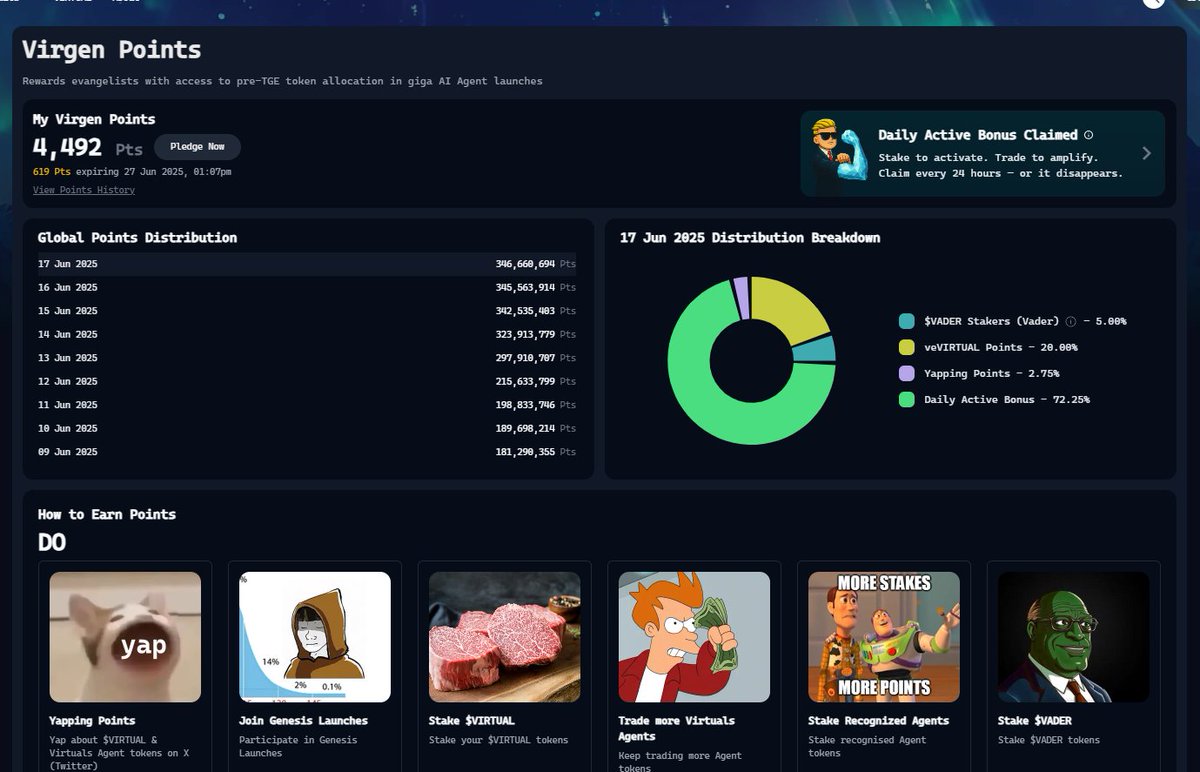Screen dimensions: 1200x772
Task: Open View Points History link
Action: (x=84, y=190)
